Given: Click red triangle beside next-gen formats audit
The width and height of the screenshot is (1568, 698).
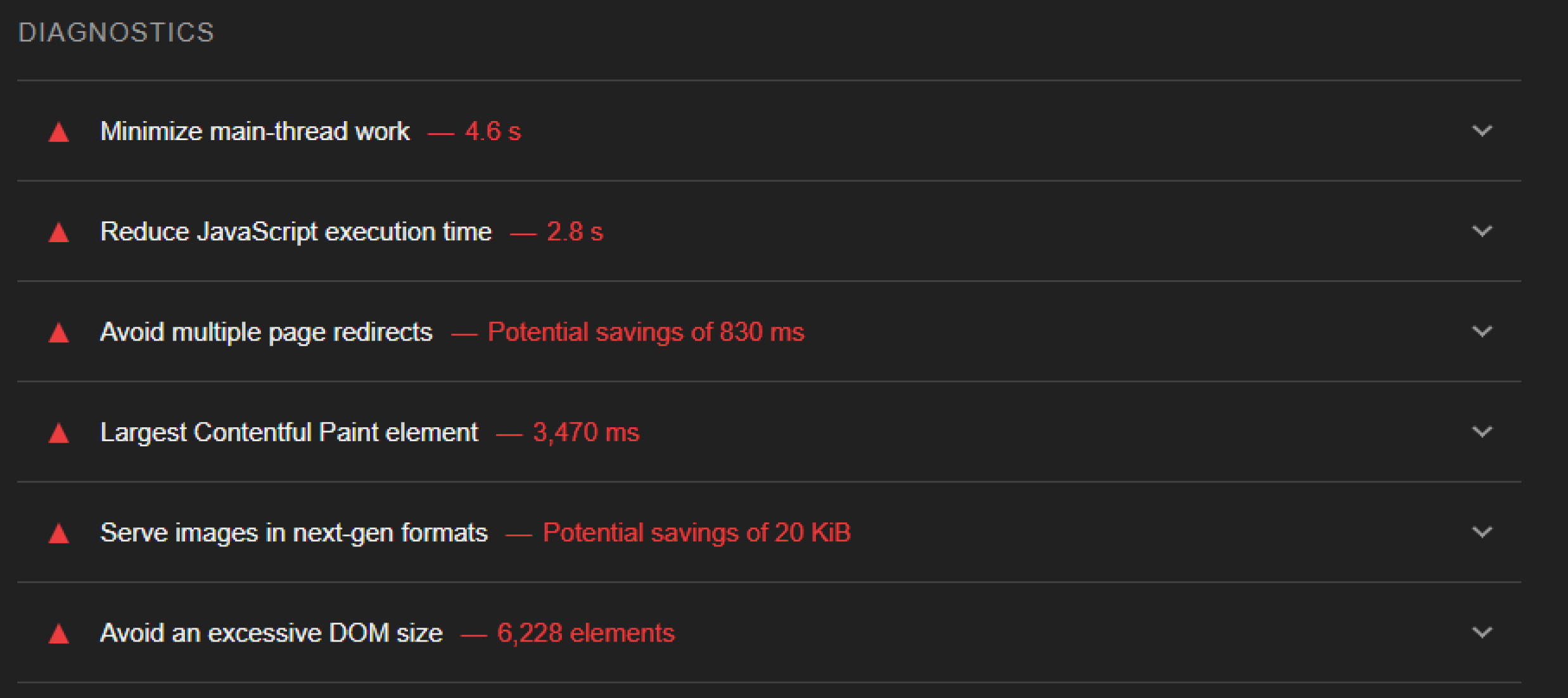Looking at the screenshot, I should (59, 533).
